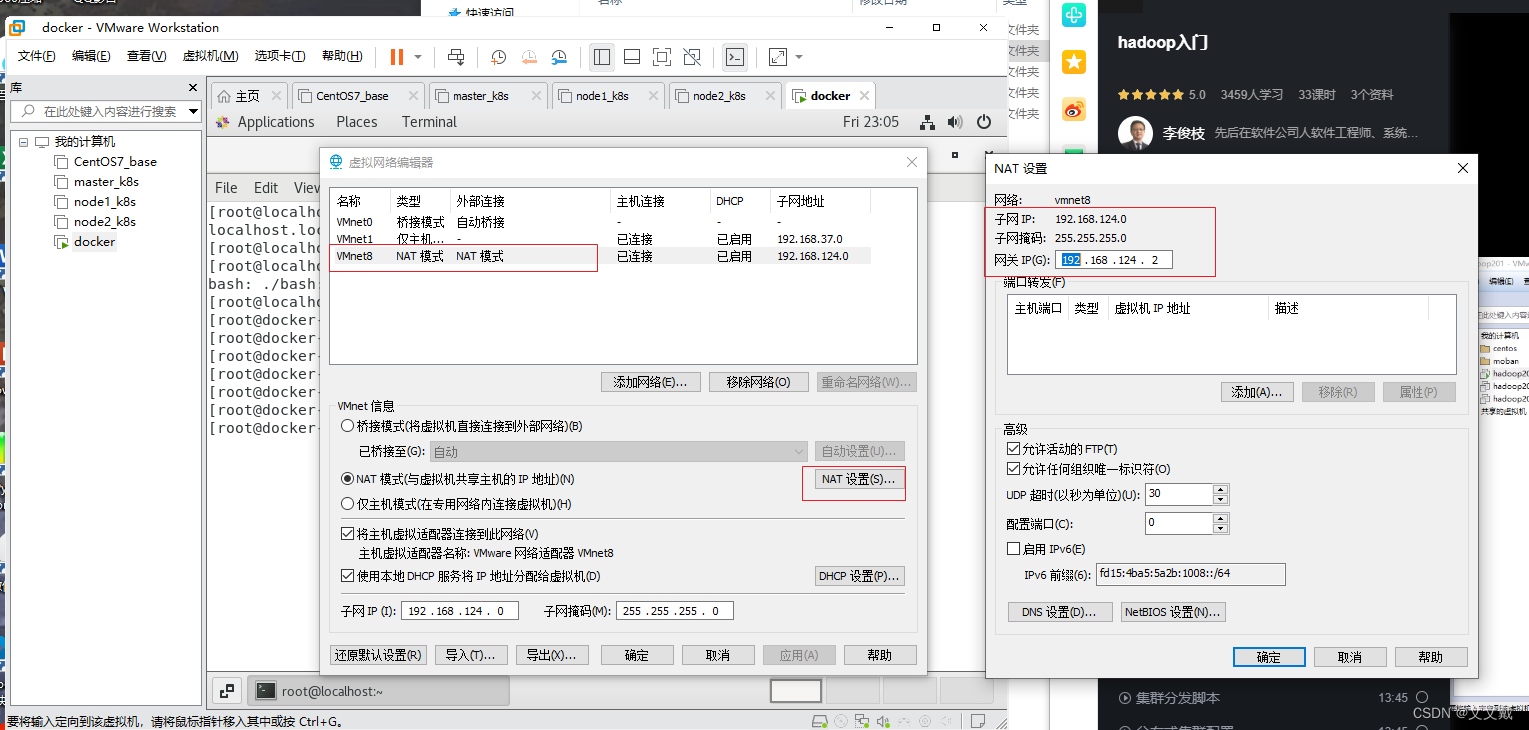This screenshot has height=730, width=1529.
Task: Click console view terminal icon
Action: 735,57
